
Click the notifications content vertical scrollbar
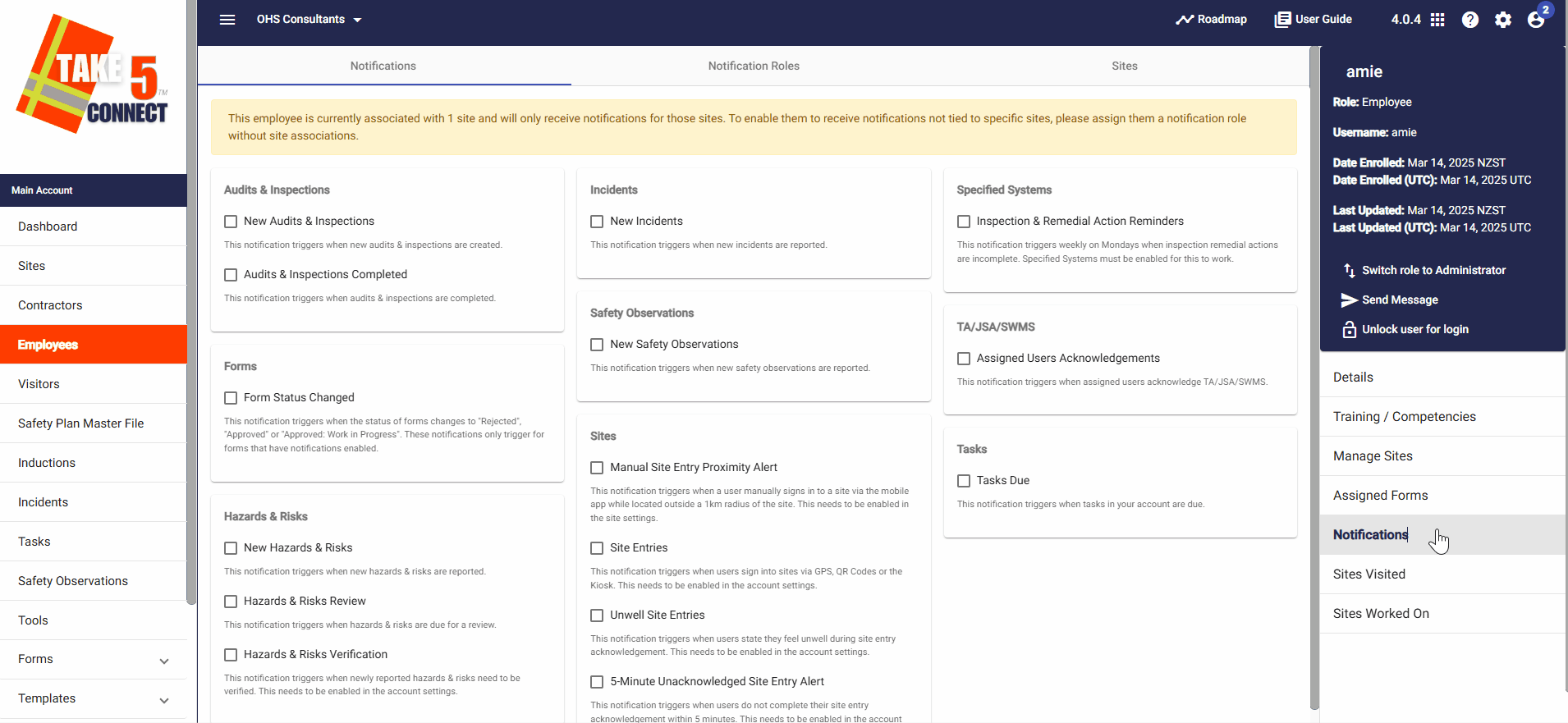pos(1314,378)
